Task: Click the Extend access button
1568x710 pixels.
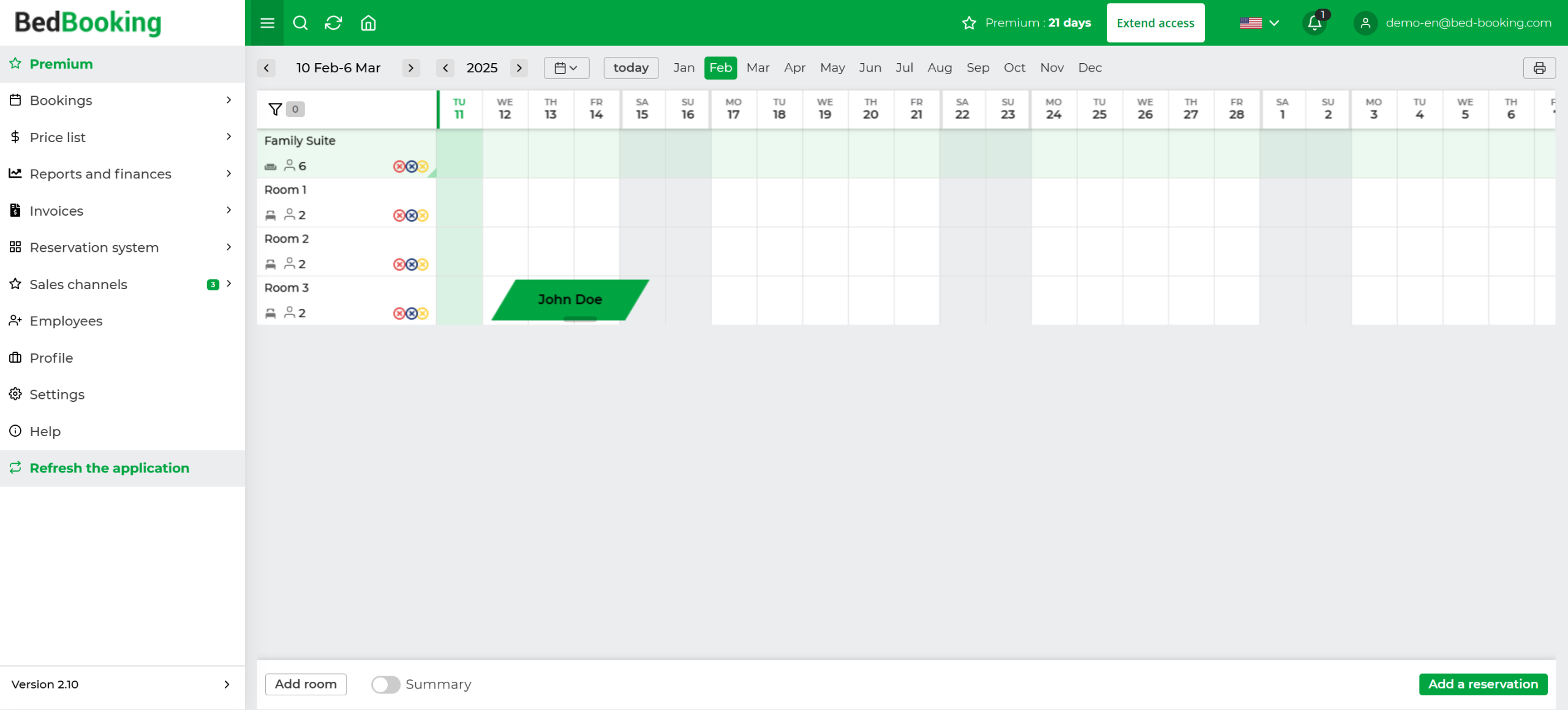Action: 1155,23
